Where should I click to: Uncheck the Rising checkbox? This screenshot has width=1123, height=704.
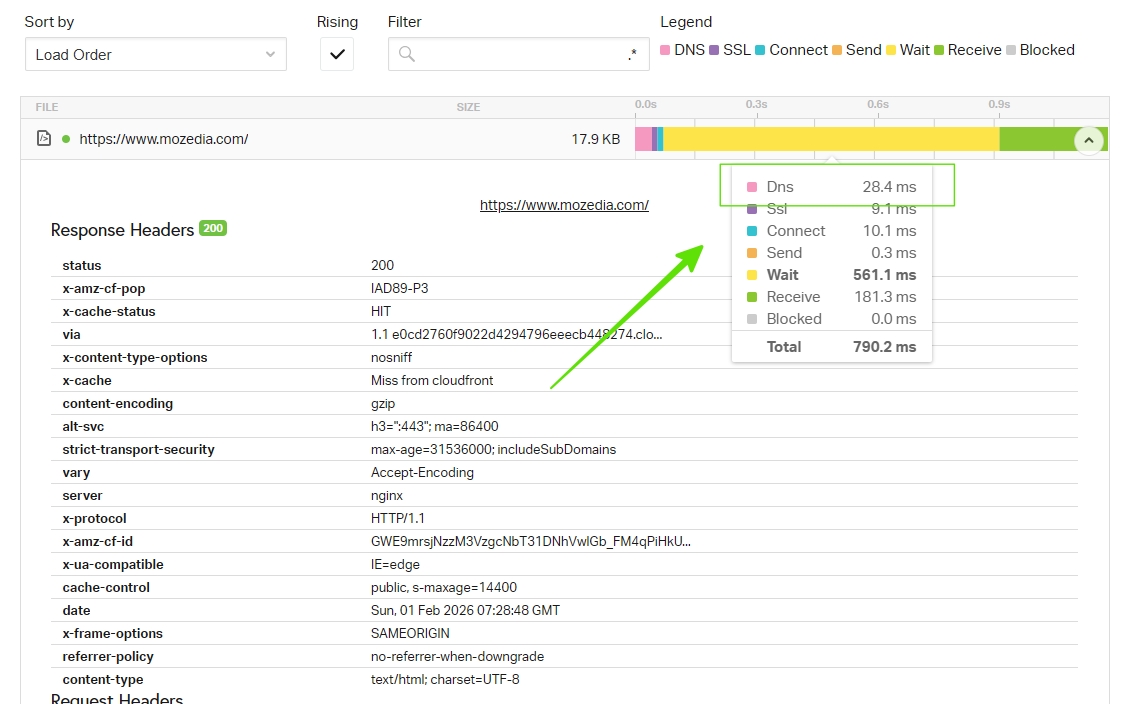point(337,55)
